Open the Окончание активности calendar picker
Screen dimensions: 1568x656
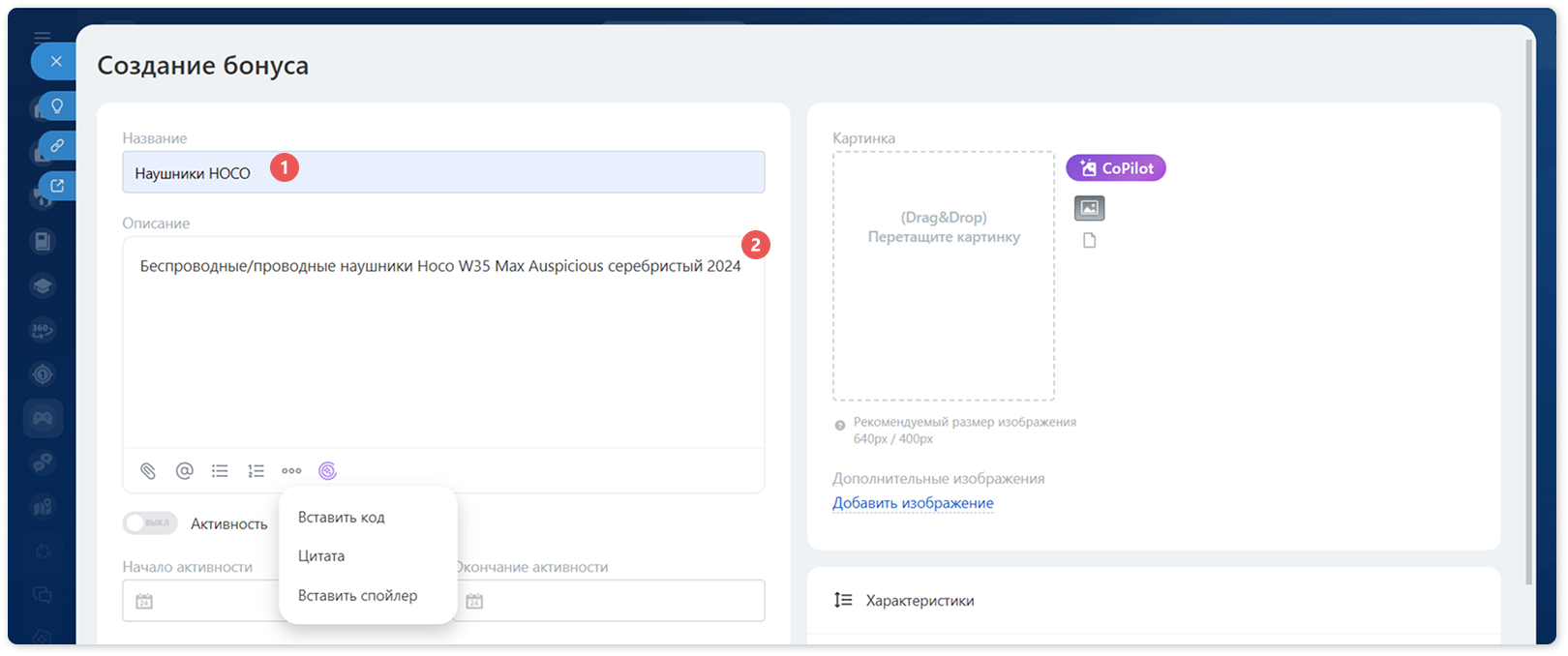tap(474, 602)
